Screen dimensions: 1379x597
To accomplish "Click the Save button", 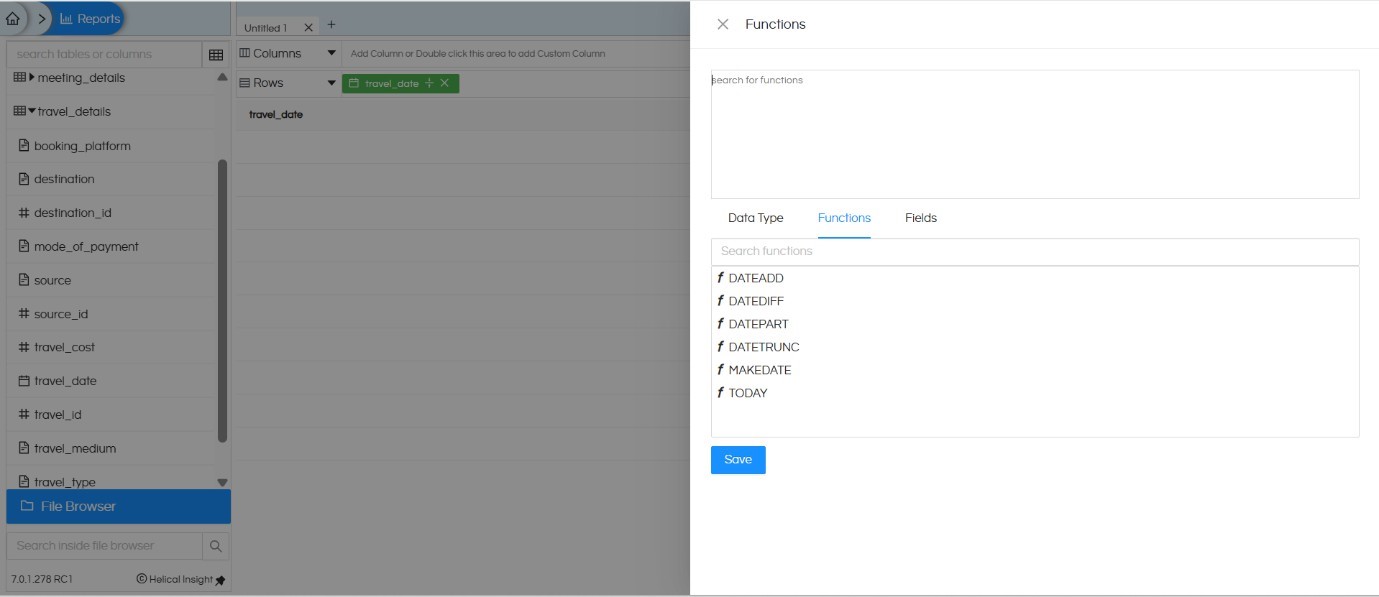I will tap(738, 460).
